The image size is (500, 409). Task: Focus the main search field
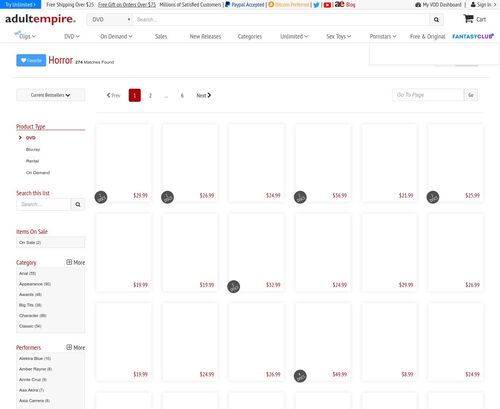[x=281, y=20]
